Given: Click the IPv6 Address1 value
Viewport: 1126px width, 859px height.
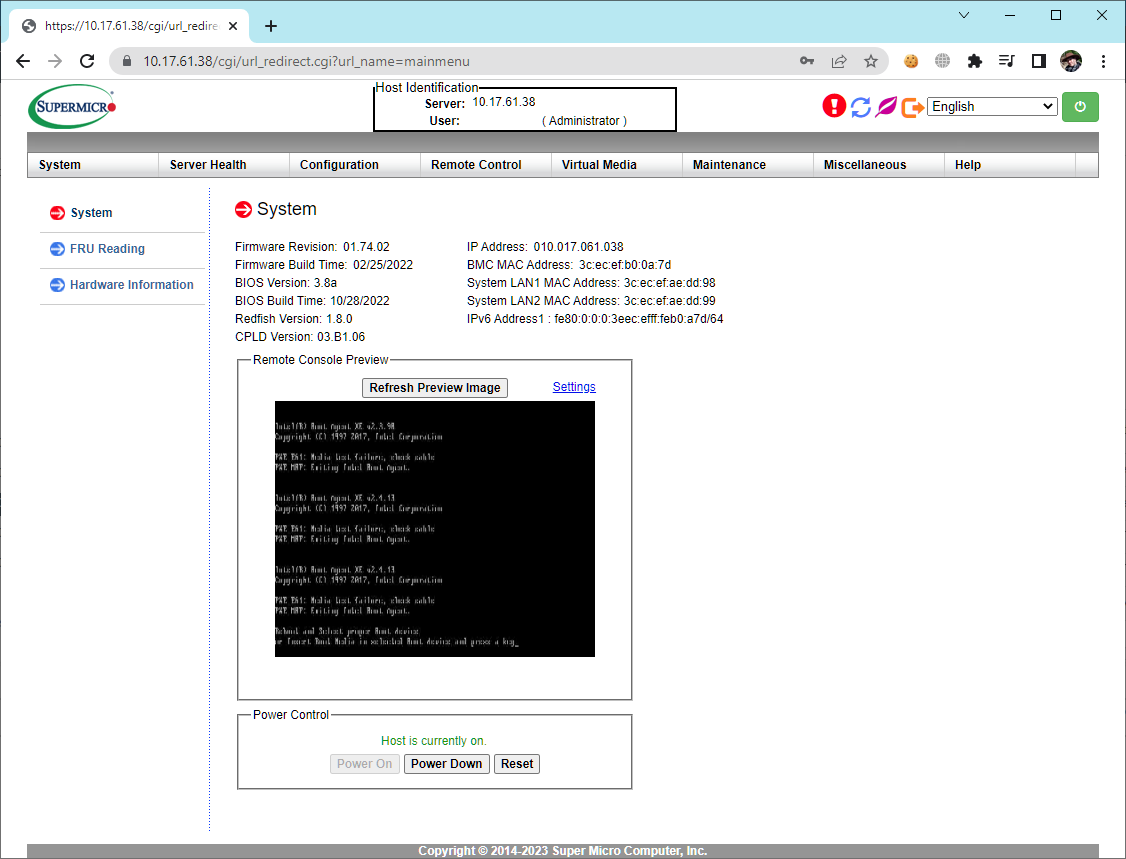Looking at the screenshot, I should (x=638, y=318).
